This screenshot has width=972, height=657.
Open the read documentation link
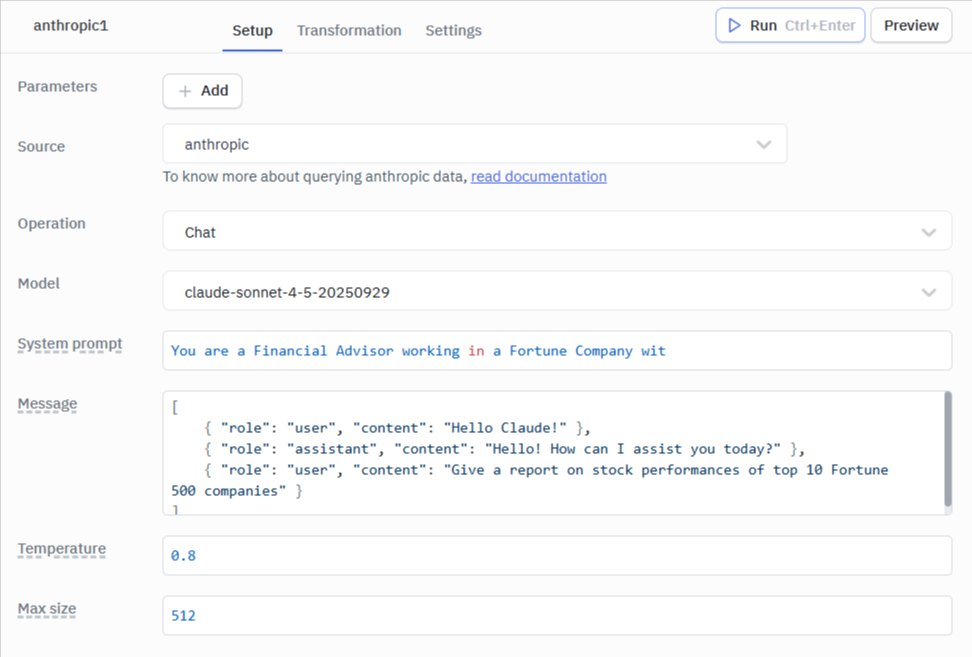539,177
